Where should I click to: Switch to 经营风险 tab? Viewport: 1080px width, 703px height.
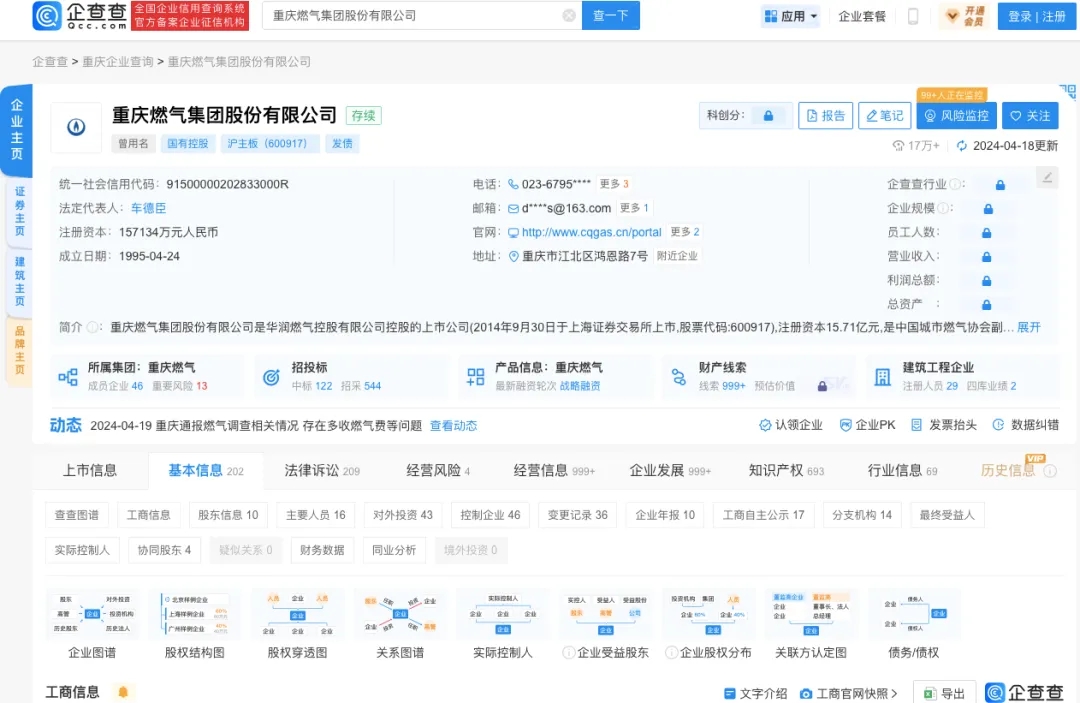pyautogui.click(x=438, y=471)
